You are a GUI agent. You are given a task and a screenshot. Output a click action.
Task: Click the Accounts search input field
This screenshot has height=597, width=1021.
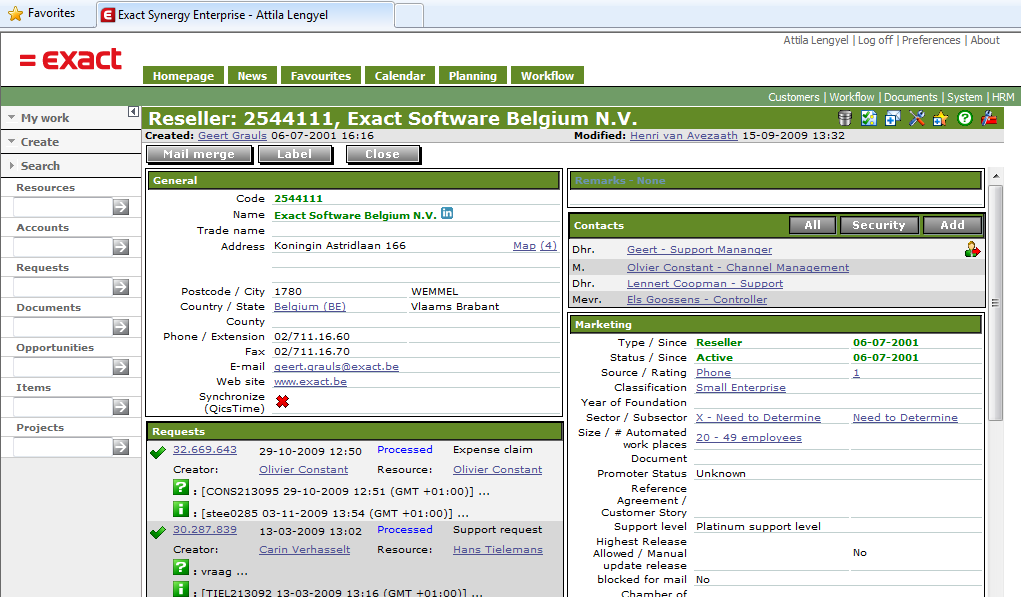pyautogui.click(x=63, y=247)
